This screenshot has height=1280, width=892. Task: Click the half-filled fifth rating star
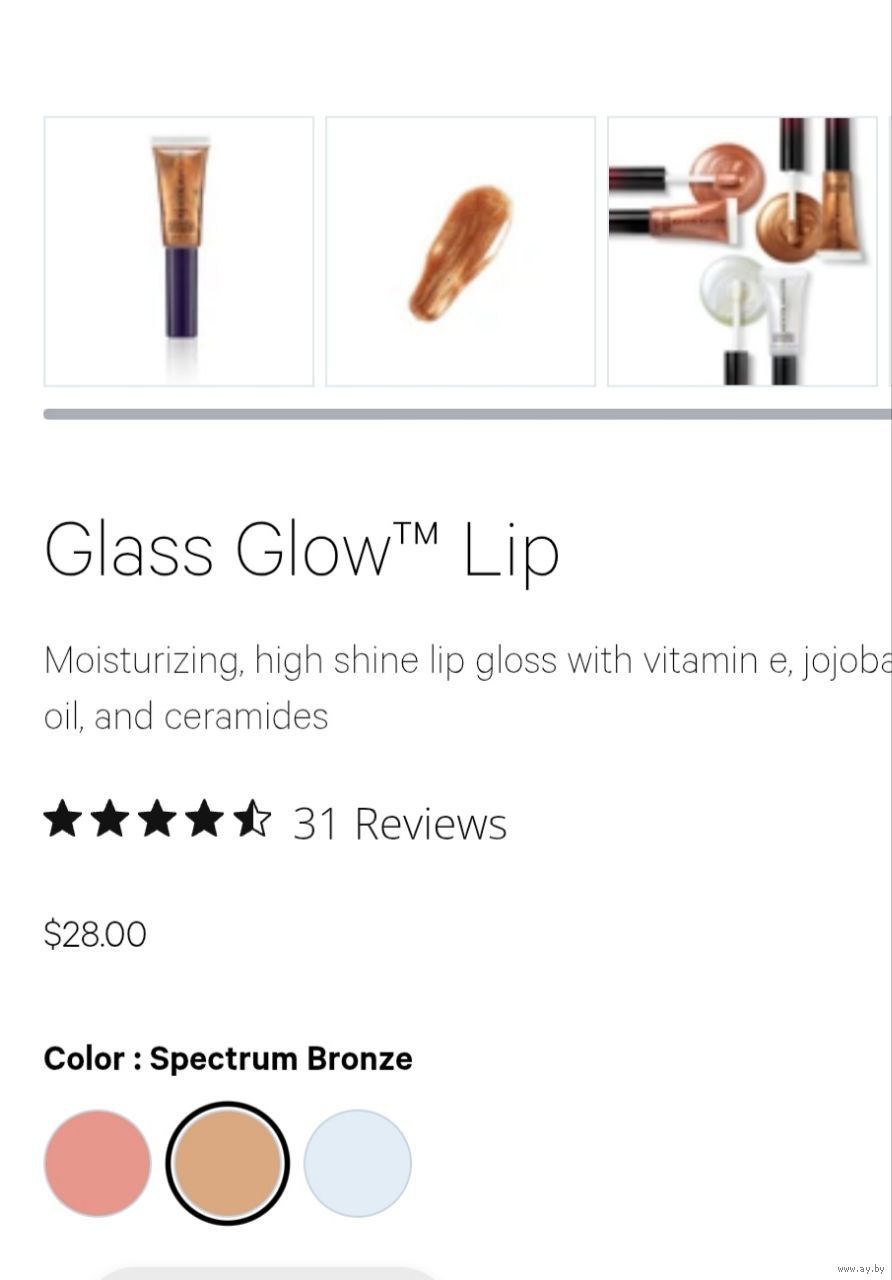[x=252, y=819]
